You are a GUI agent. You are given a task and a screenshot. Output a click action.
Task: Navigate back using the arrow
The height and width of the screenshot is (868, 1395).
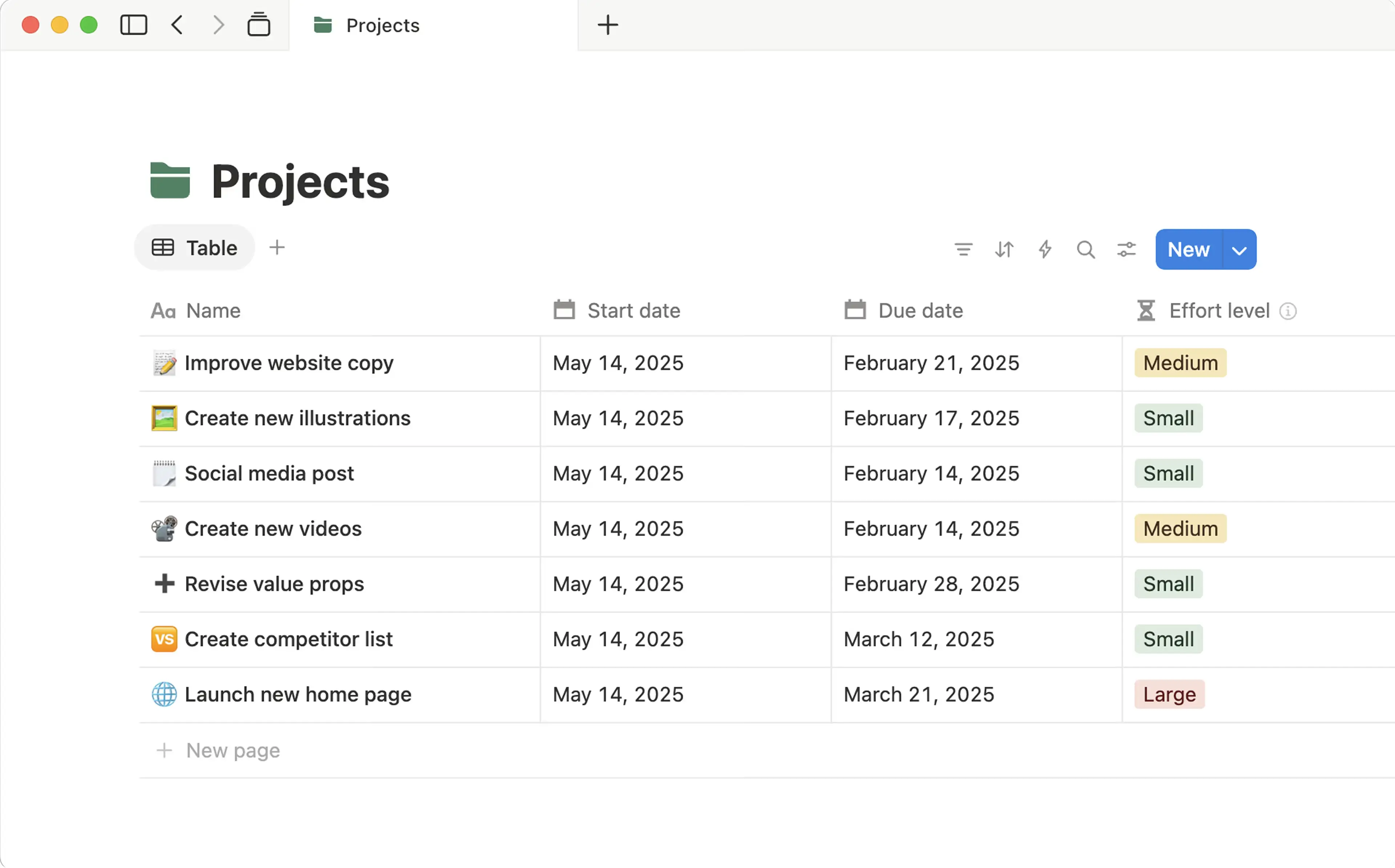pyautogui.click(x=177, y=25)
